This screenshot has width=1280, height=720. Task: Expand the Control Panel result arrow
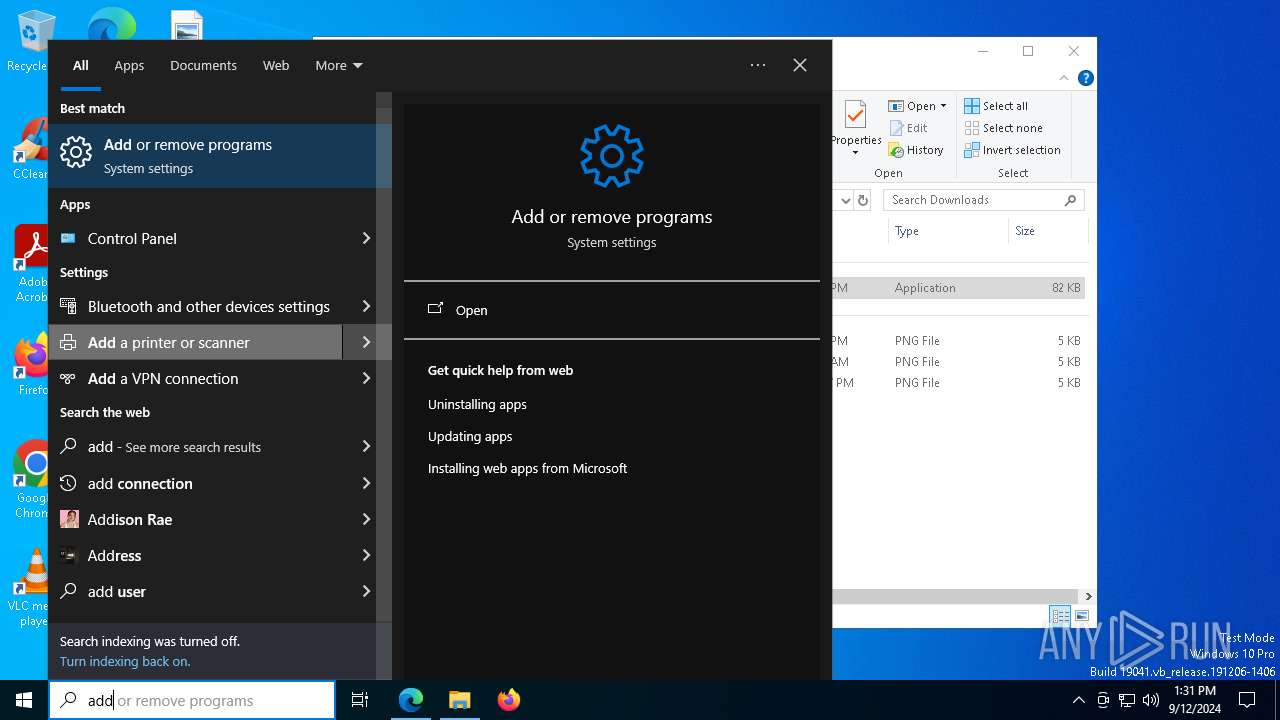coord(366,238)
